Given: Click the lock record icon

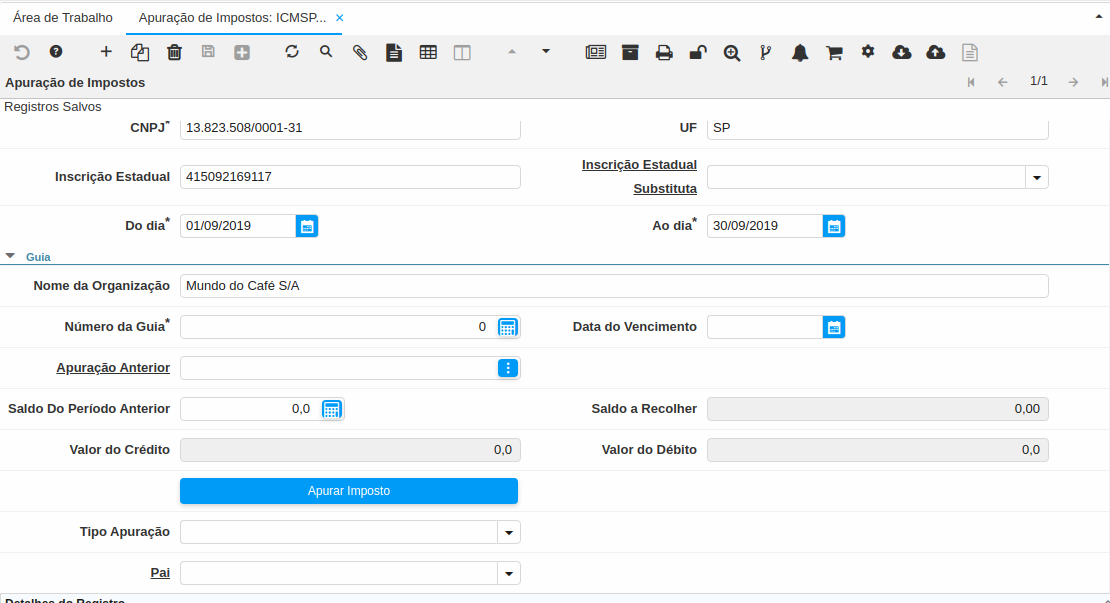Looking at the screenshot, I should click(x=698, y=52).
